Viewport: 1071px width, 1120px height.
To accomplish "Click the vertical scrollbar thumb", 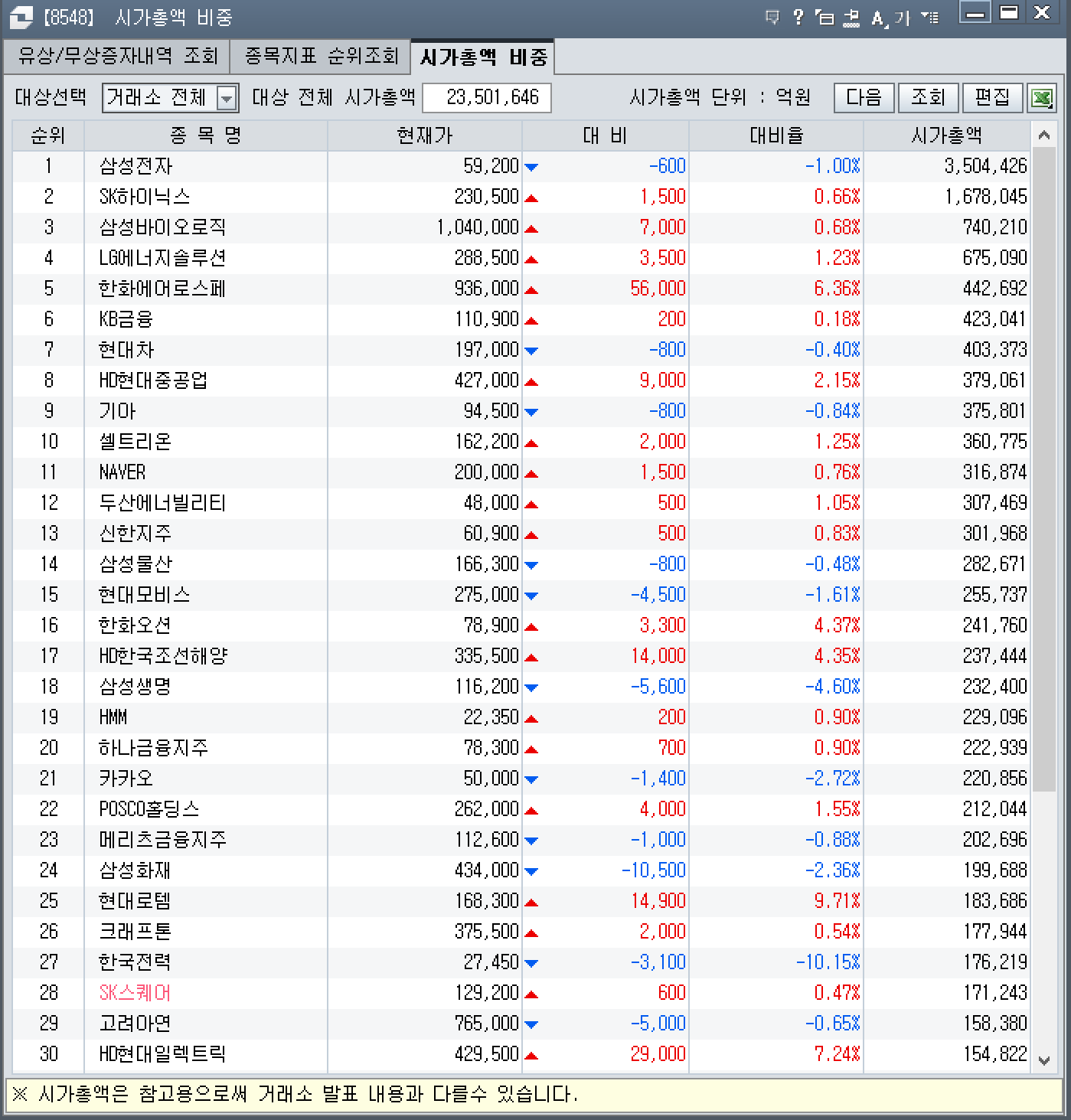I will point(1043,470).
